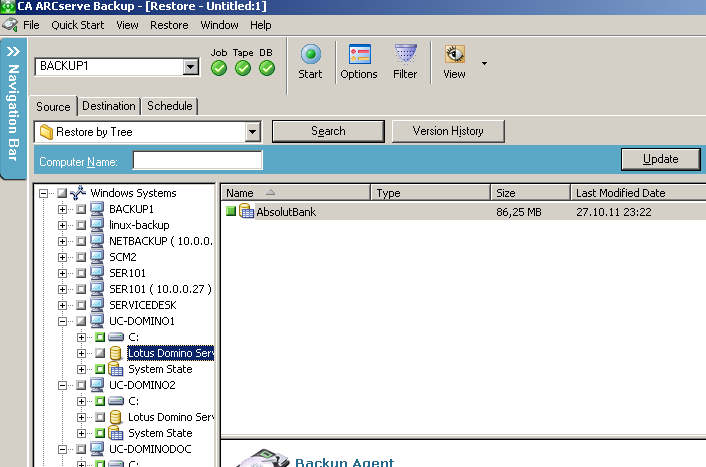This screenshot has width=706, height=467.
Task: Select the AbsolutBank row name
Action: 286,212
